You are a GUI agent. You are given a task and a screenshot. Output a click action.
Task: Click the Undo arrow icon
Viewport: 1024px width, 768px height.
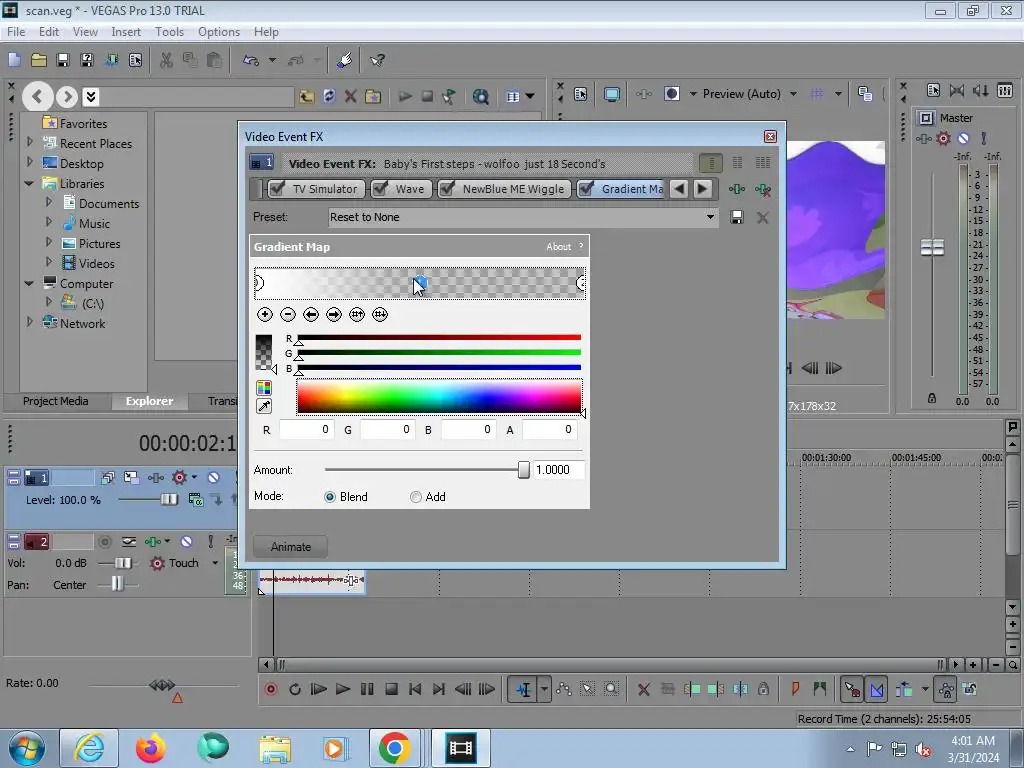(251, 61)
